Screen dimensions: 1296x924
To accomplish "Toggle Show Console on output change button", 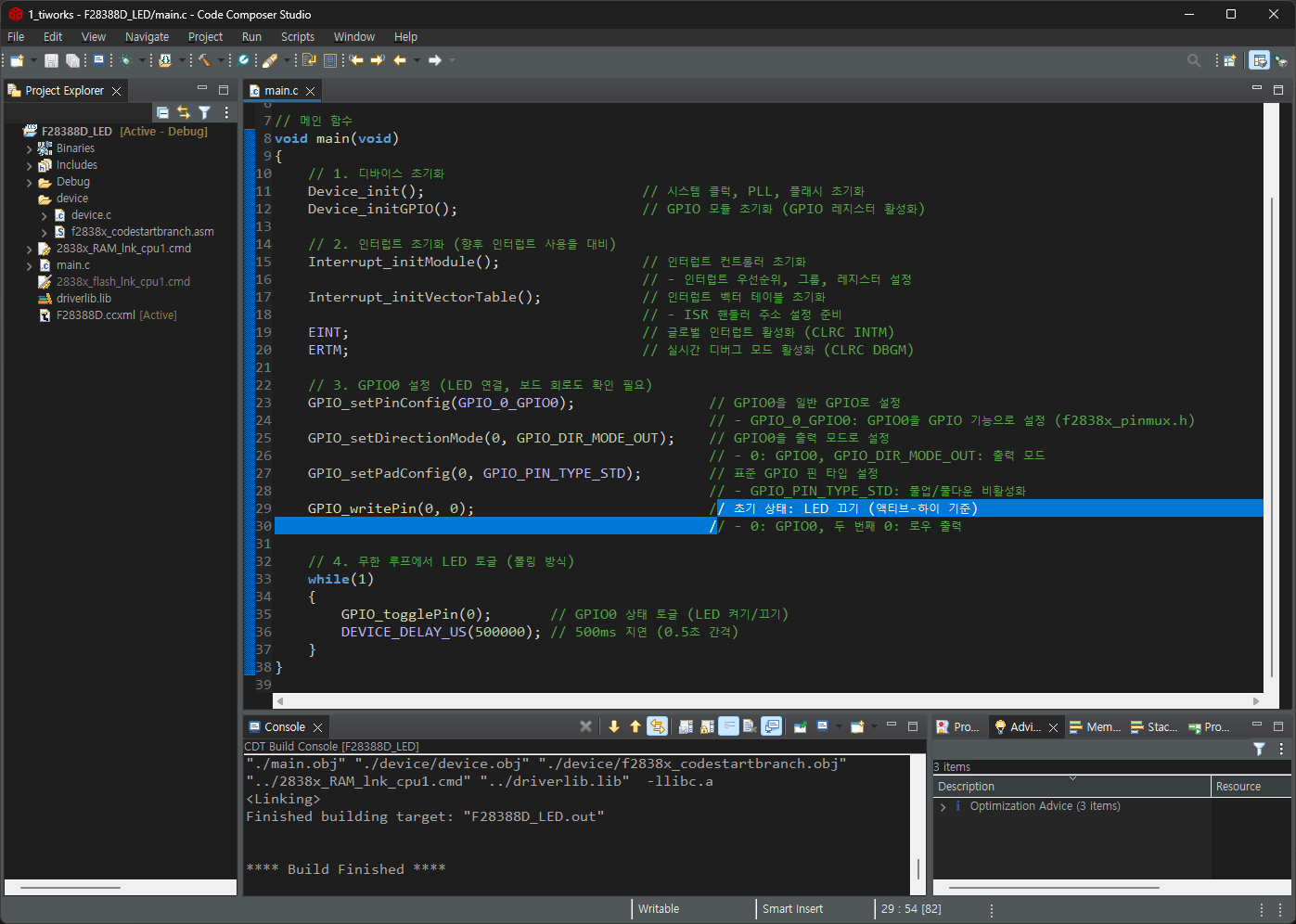I will point(772,726).
